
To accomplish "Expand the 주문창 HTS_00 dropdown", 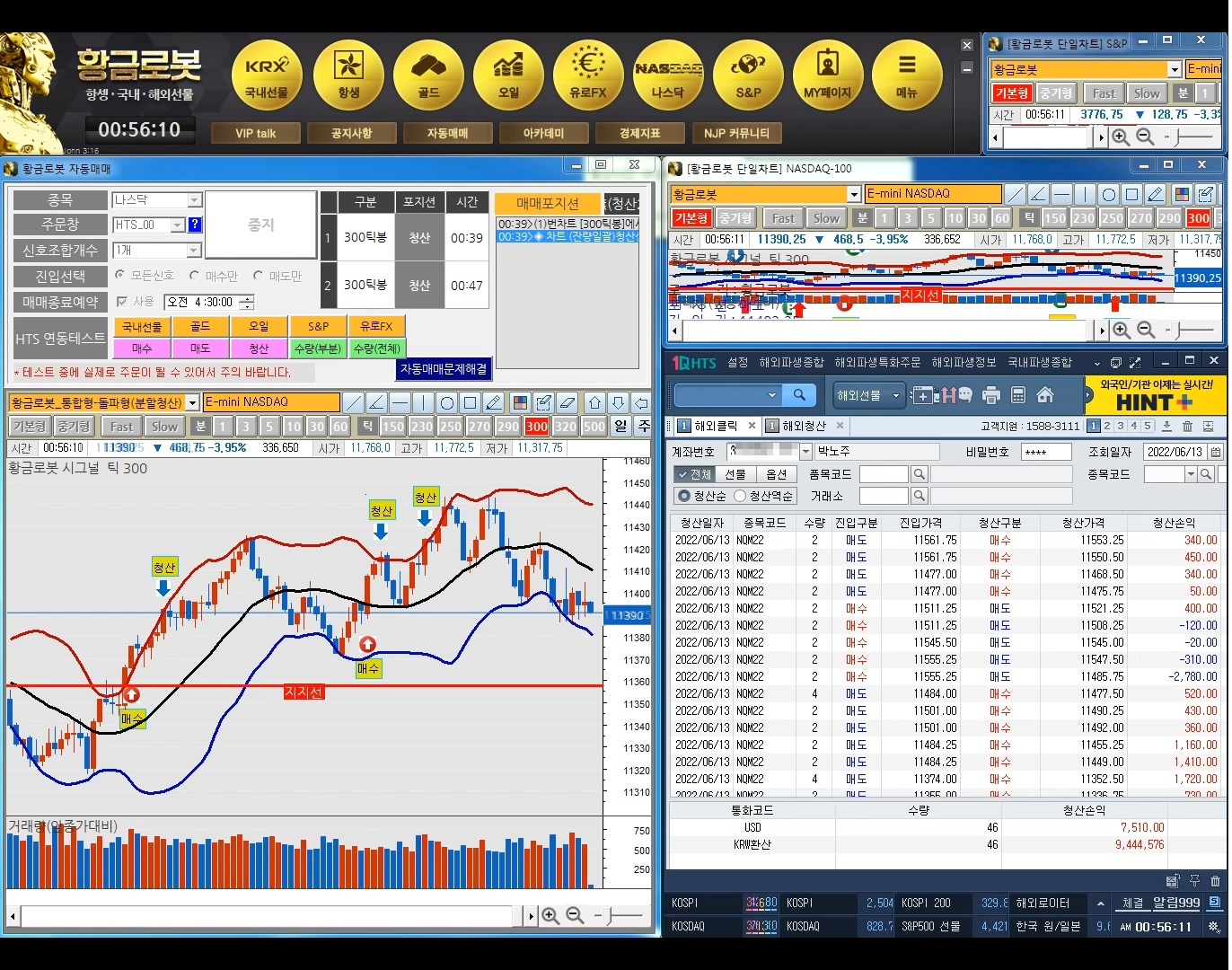I will [x=178, y=225].
